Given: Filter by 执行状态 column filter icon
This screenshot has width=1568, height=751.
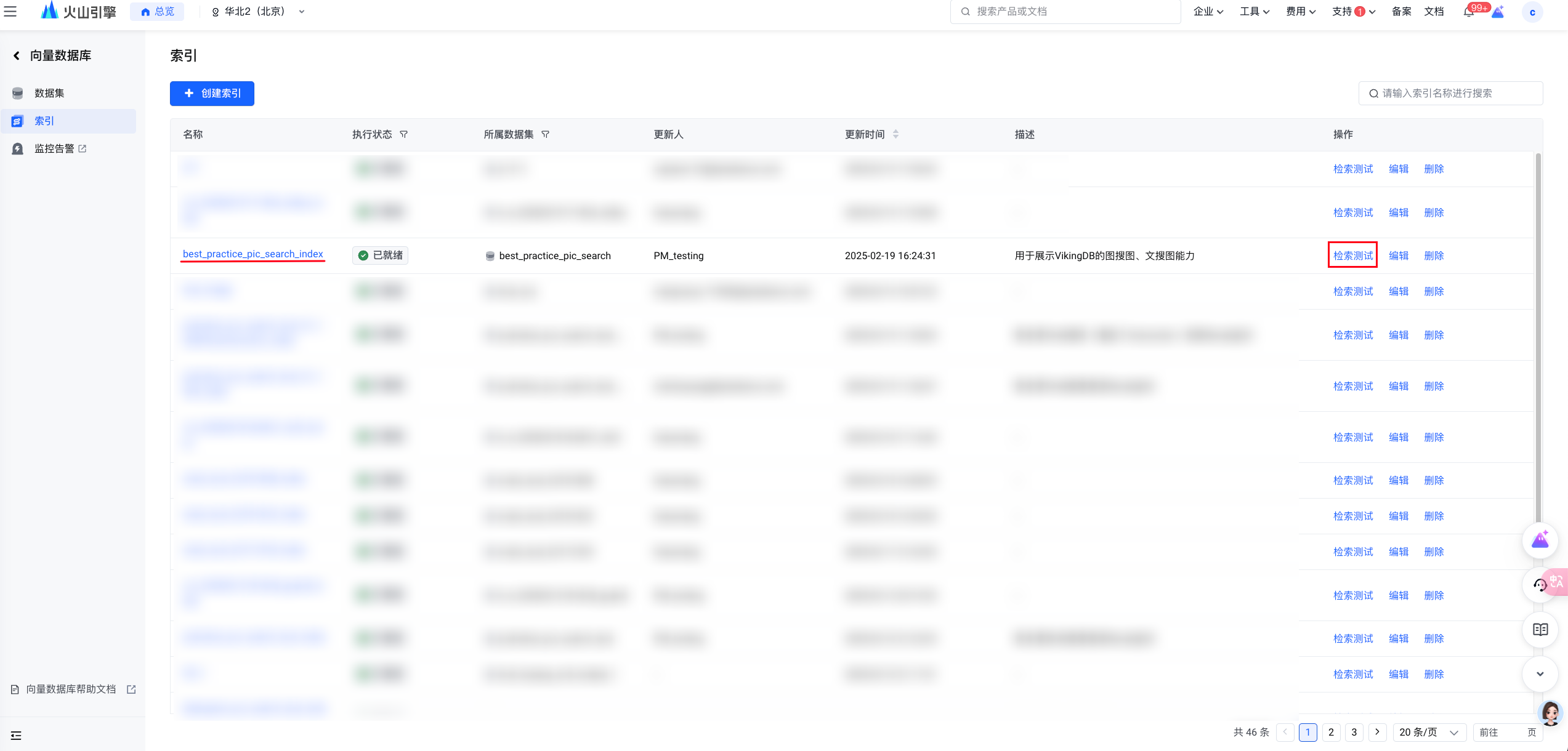Looking at the screenshot, I should pyautogui.click(x=404, y=134).
